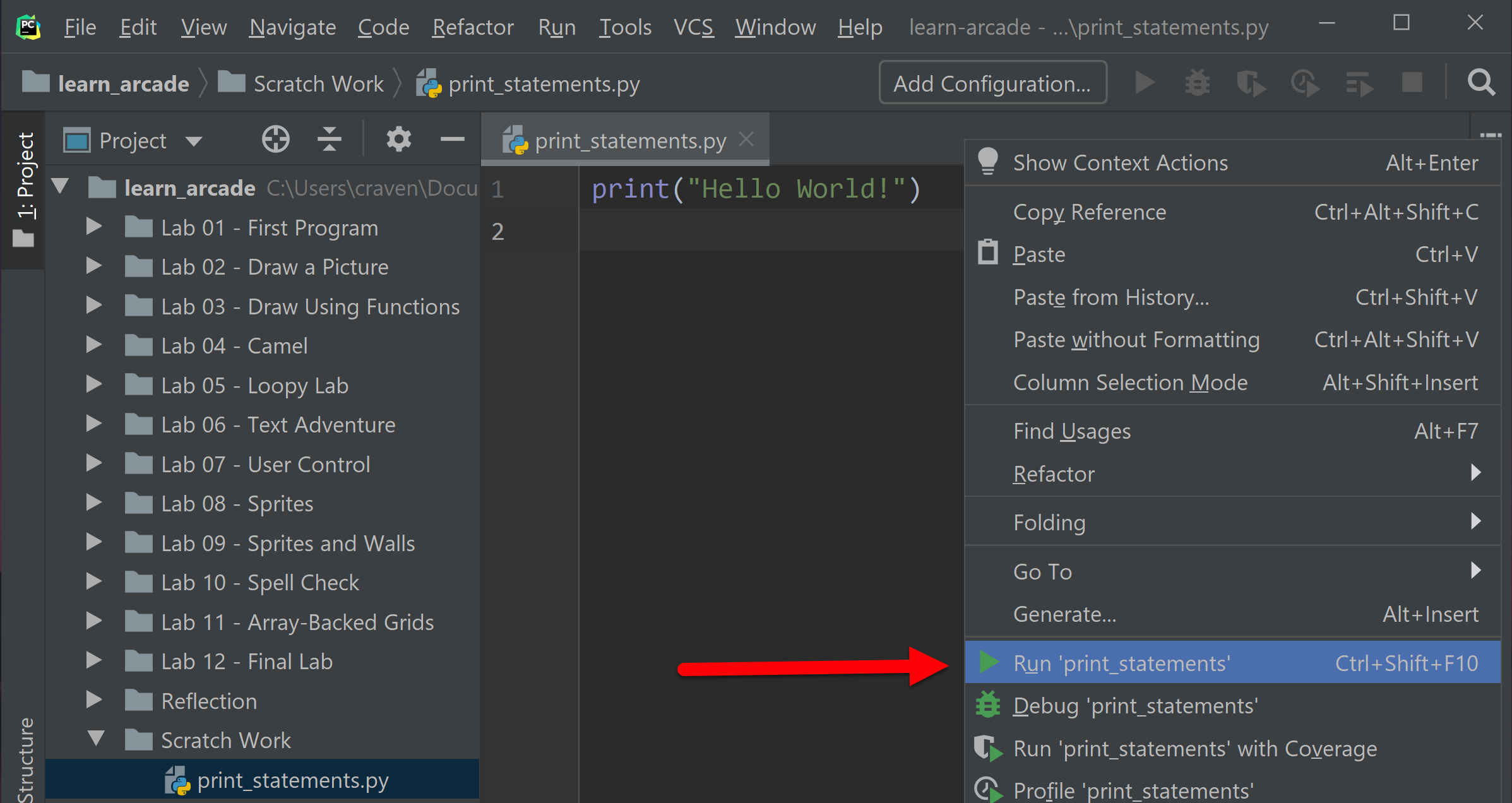Click learn_arcade folder icon in breadcrumb
The height and width of the screenshot is (803, 1512).
[x=35, y=82]
